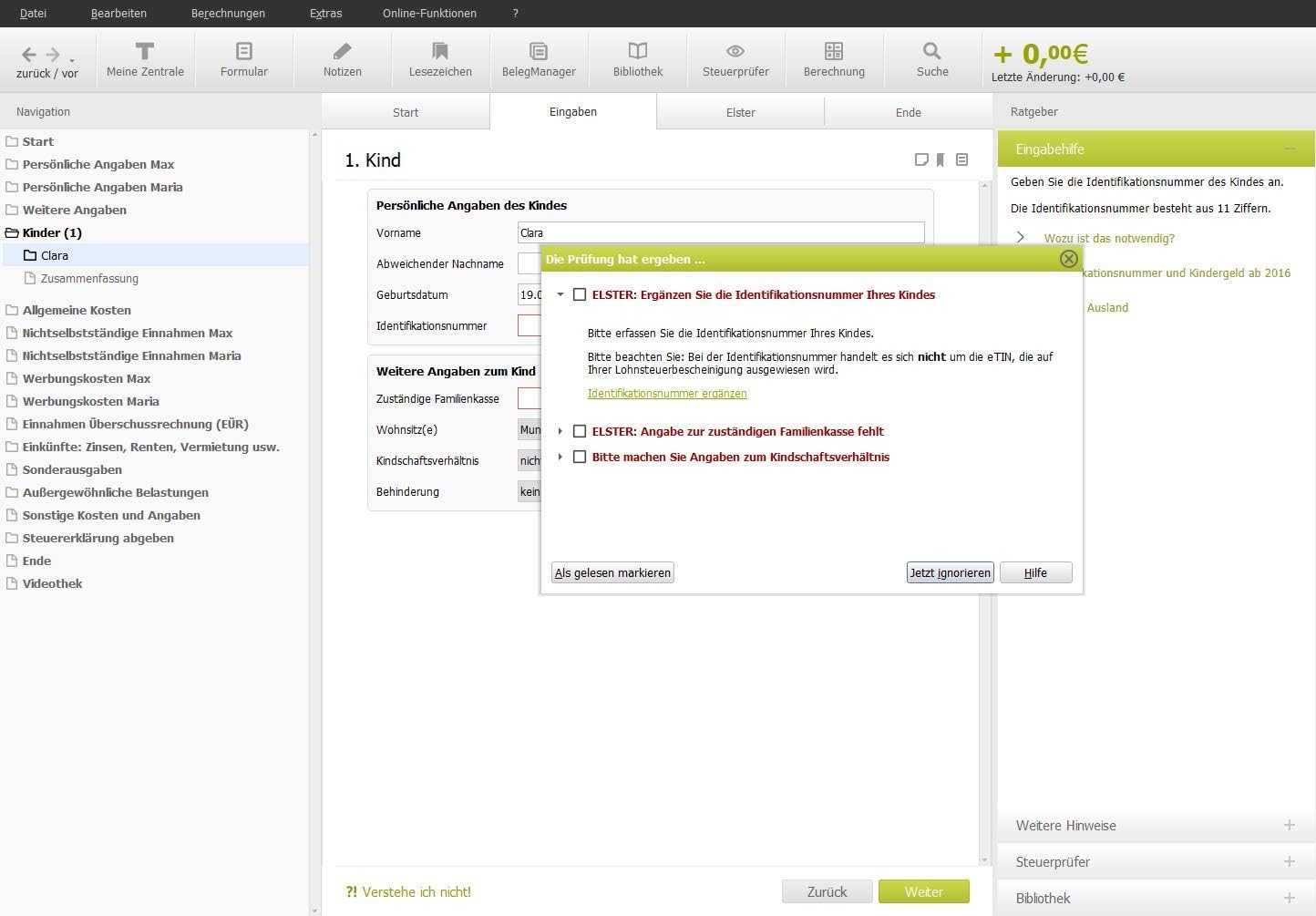The width and height of the screenshot is (1316, 916).
Task: Open the Datei menu
Action: point(33,13)
